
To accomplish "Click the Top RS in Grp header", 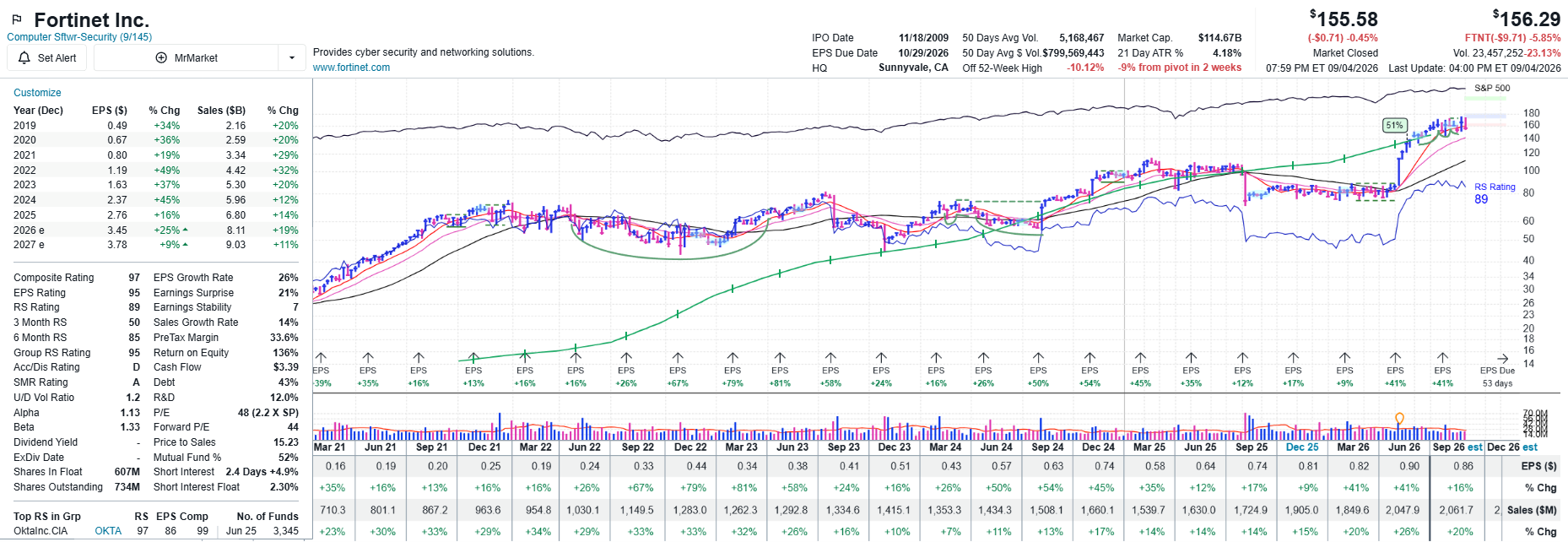I will click(47, 517).
